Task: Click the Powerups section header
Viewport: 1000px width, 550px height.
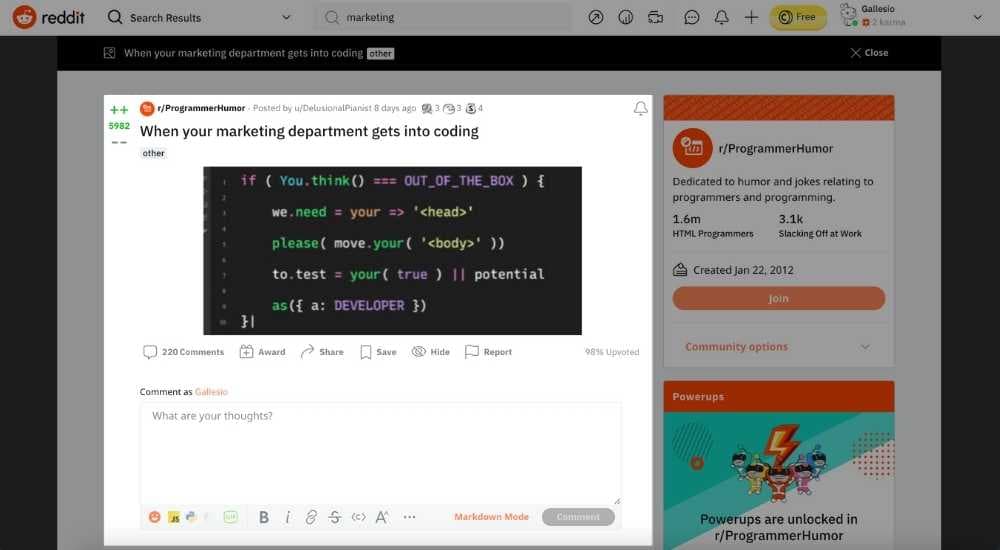Action: pyautogui.click(x=779, y=397)
